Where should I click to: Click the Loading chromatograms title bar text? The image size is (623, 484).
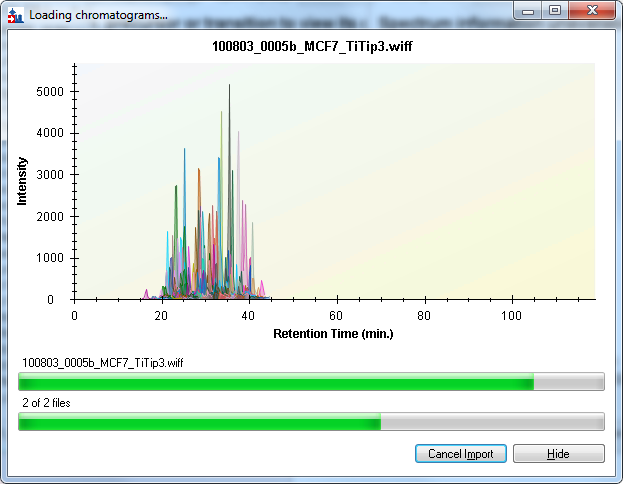tap(98, 15)
